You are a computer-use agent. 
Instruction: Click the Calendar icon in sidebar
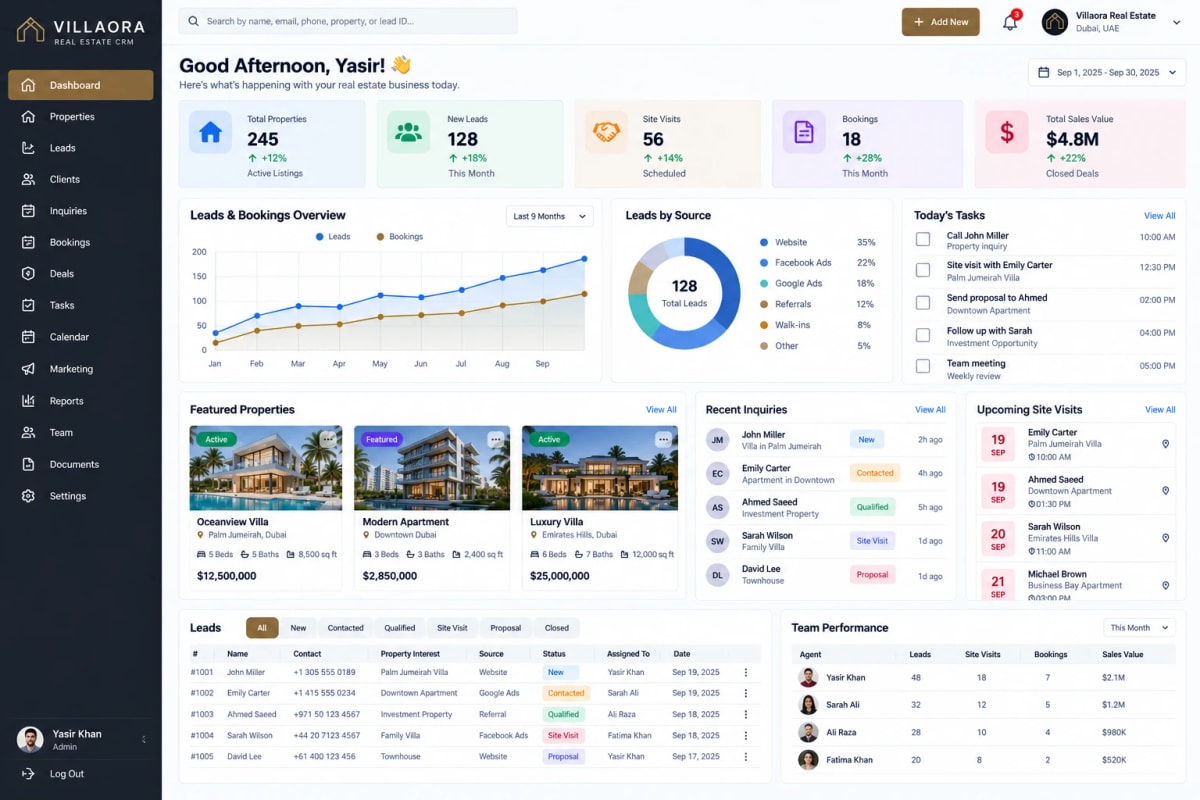pyautogui.click(x=28, y=337)
